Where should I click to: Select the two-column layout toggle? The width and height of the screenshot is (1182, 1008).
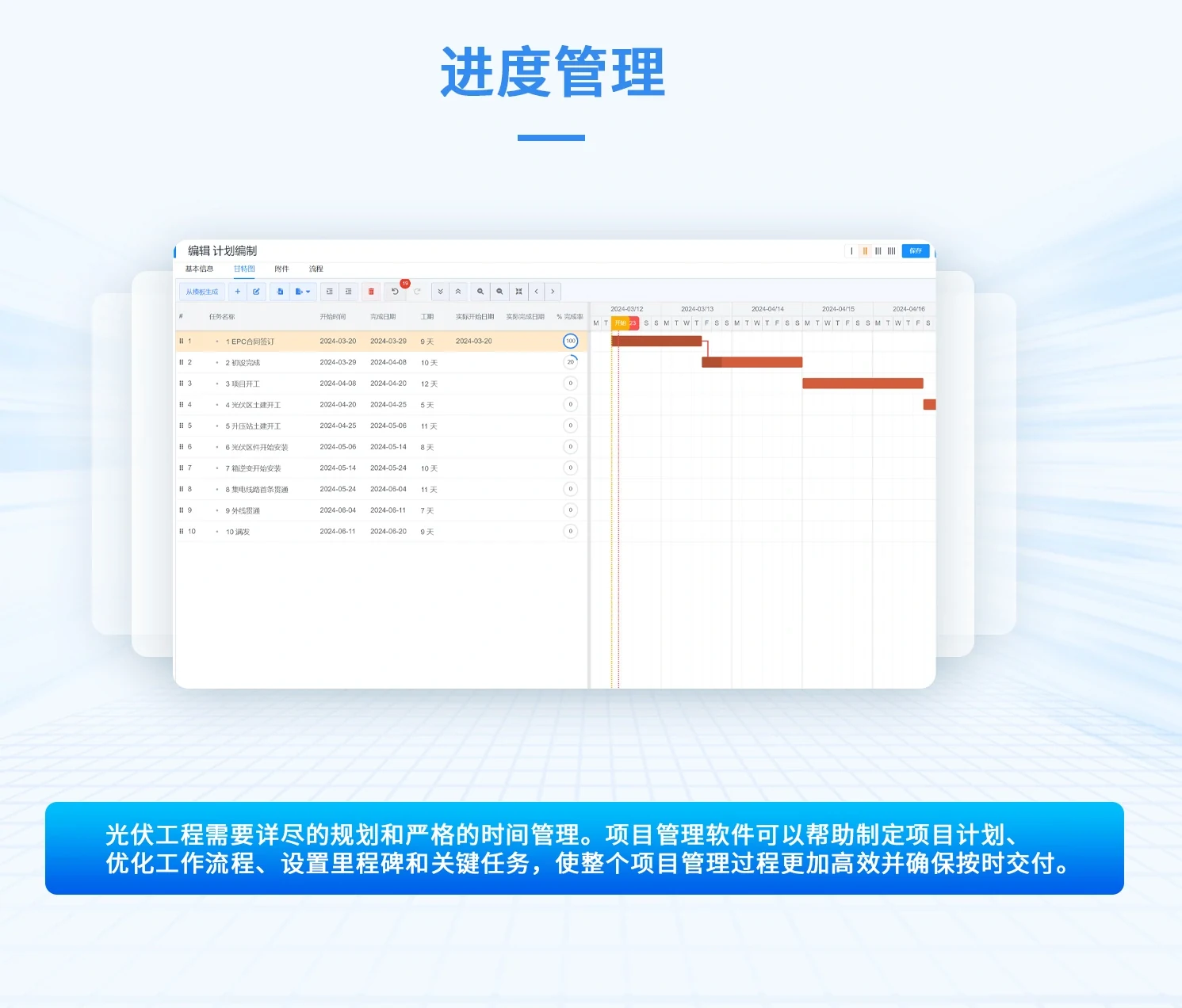pyautogui.click(x=865, y=250)
